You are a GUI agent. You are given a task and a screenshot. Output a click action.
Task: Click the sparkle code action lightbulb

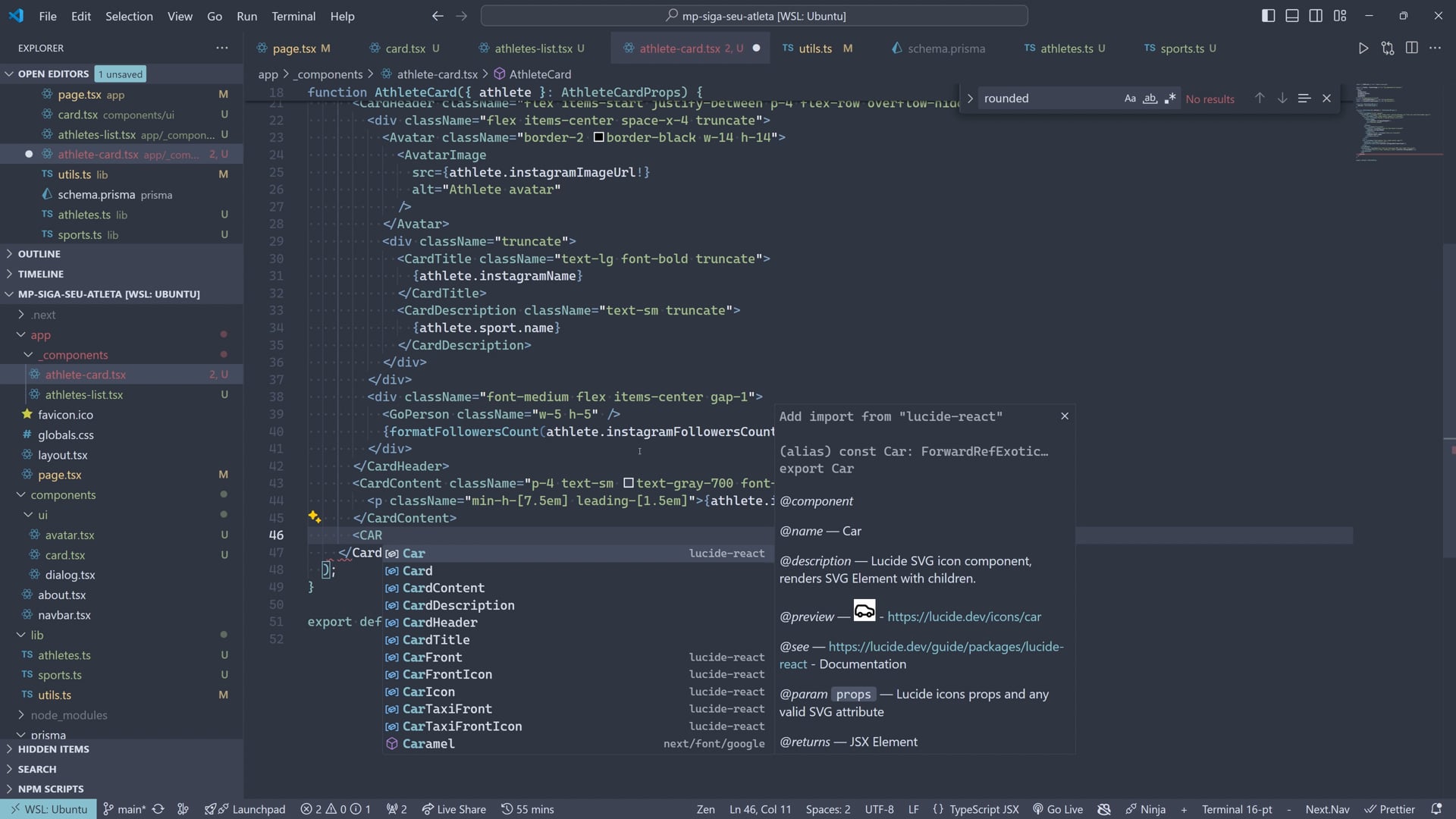click(314, 517)
